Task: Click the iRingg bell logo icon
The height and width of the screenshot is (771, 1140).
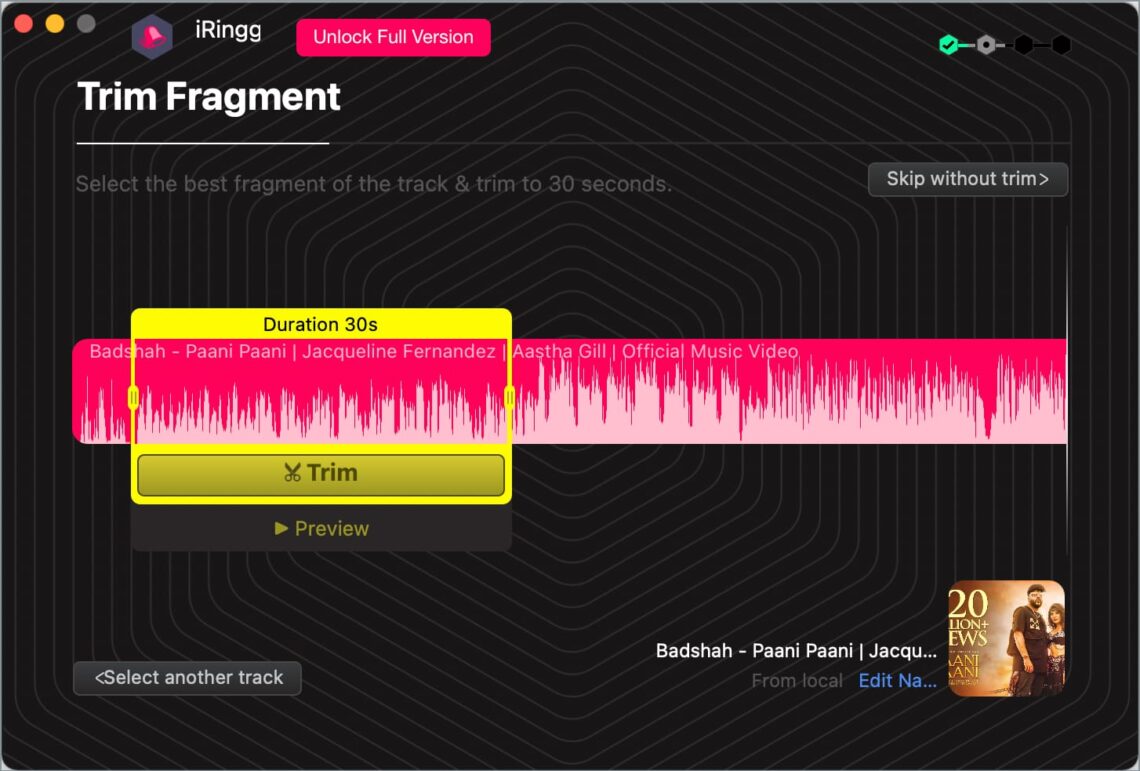Action: point(152,37)
